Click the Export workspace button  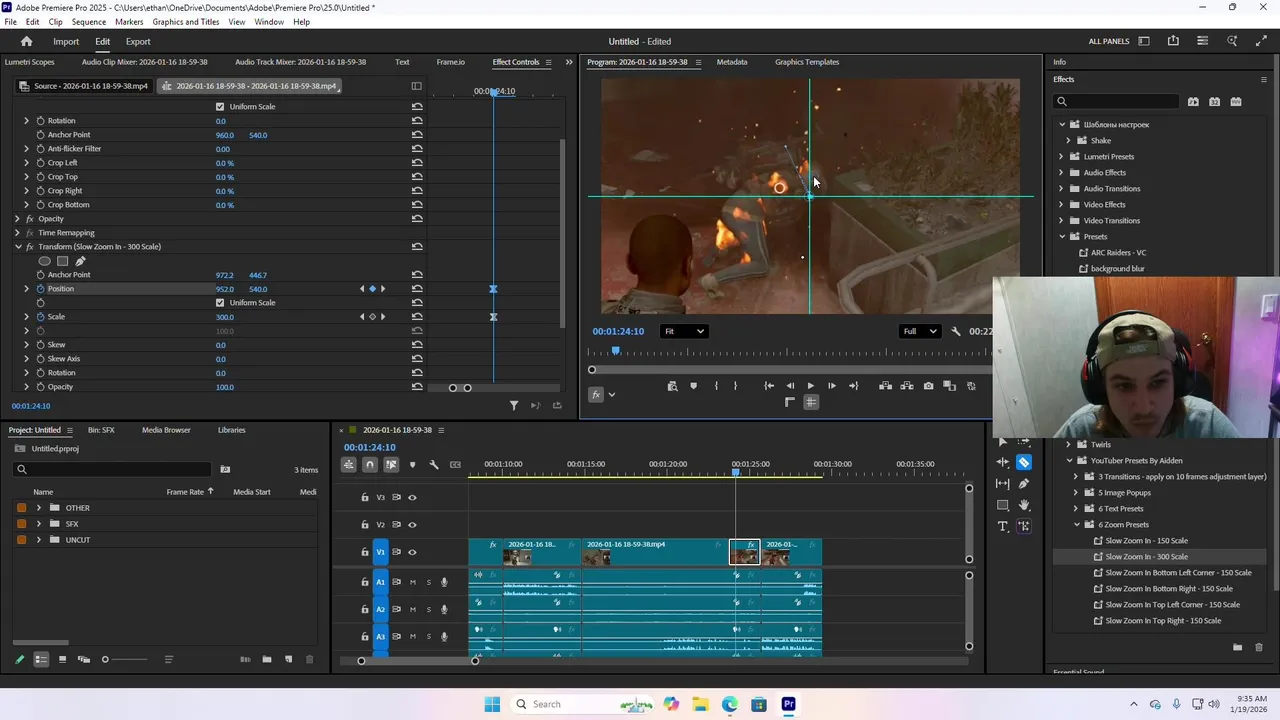138,42
